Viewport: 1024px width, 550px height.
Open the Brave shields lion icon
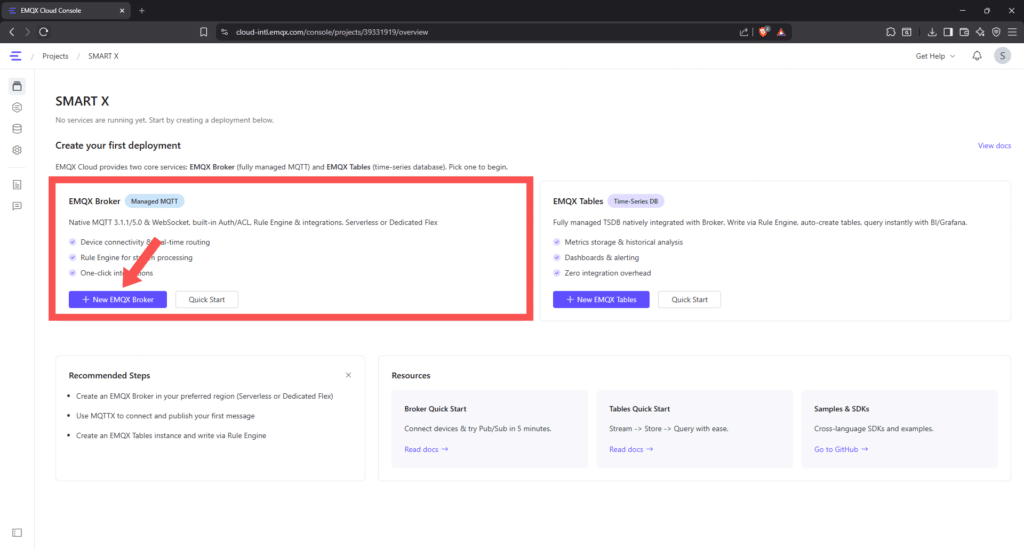763,32
